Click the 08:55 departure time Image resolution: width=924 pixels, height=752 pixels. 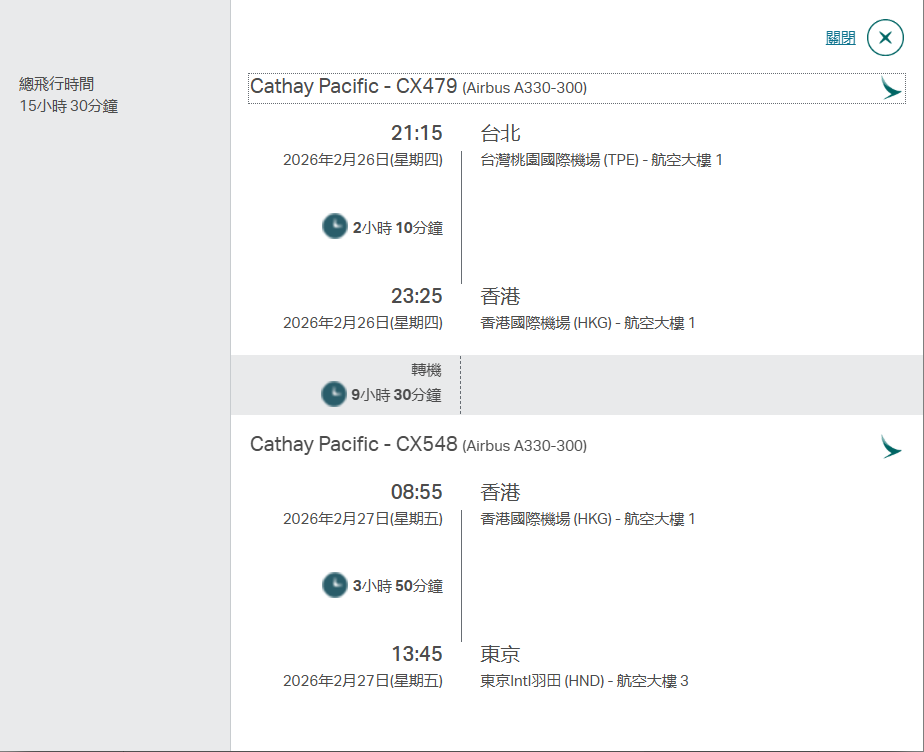[417, 492]
